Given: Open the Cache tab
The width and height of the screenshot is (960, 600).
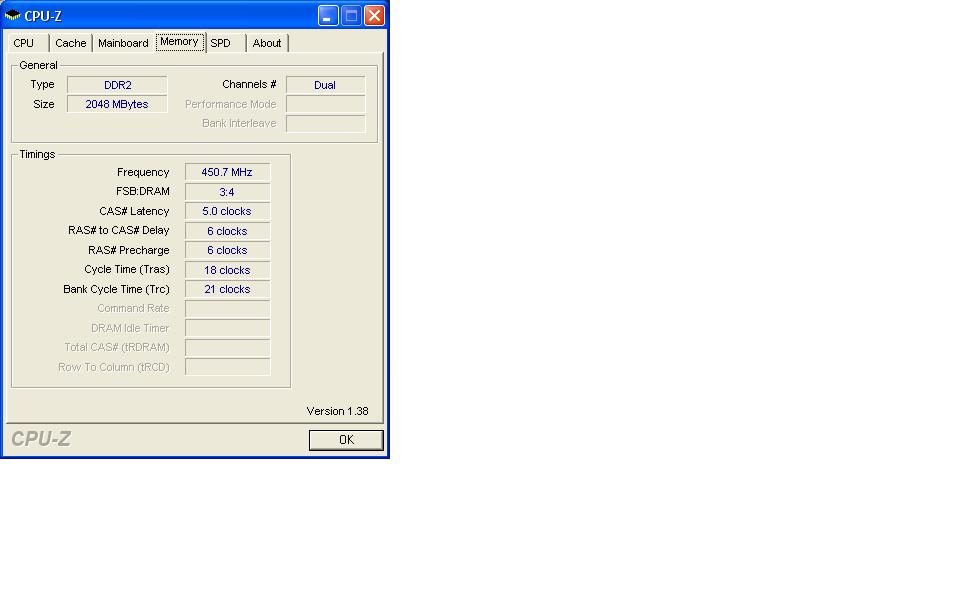Looking at the screenshot, I should pos(70,43).
